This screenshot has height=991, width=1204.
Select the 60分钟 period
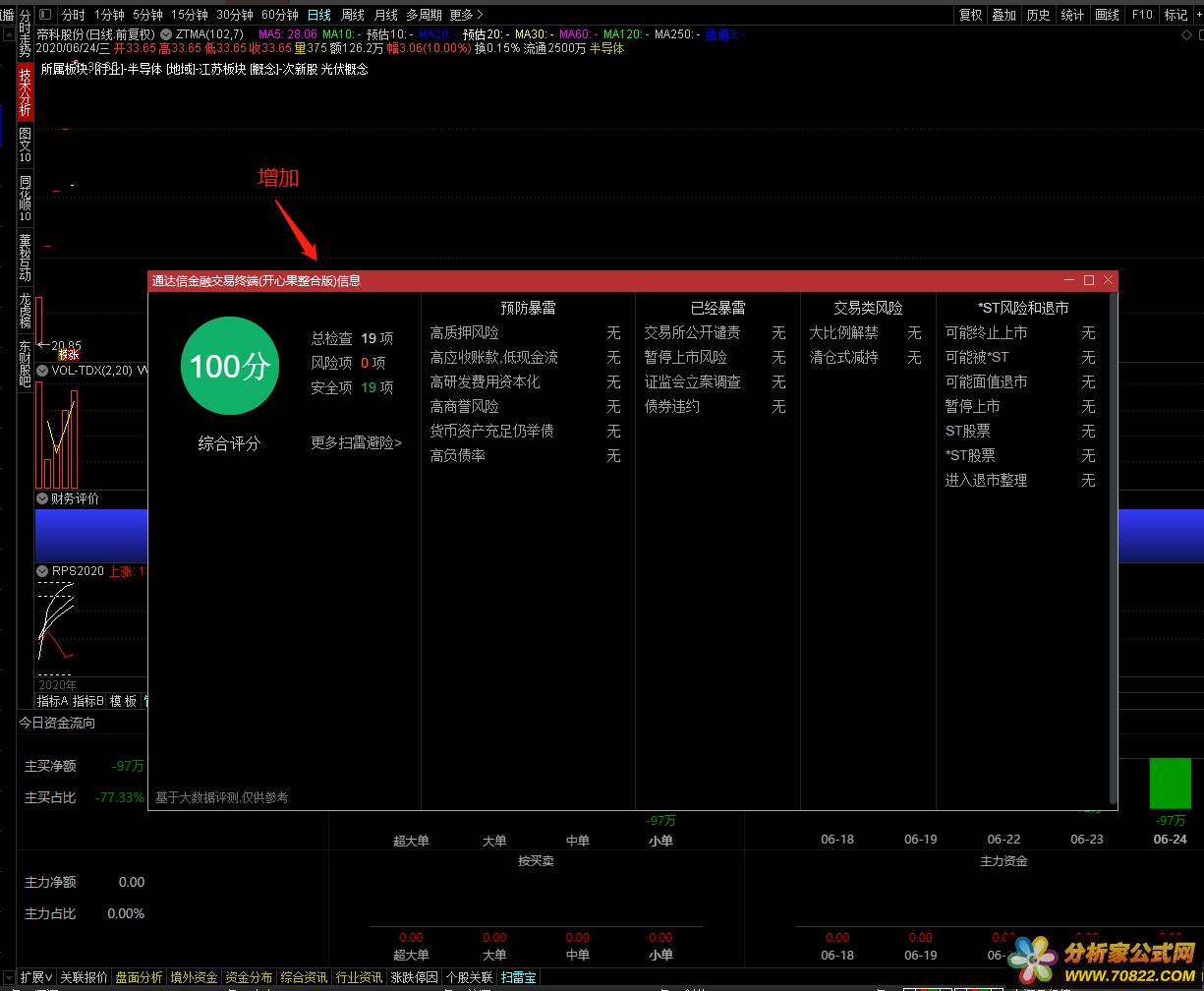280,15
